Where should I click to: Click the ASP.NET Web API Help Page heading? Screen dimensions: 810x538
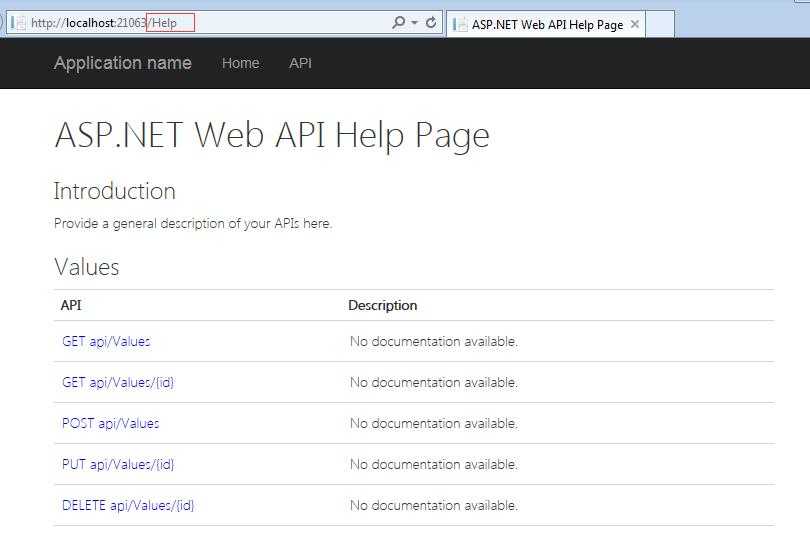coord(272,136)
